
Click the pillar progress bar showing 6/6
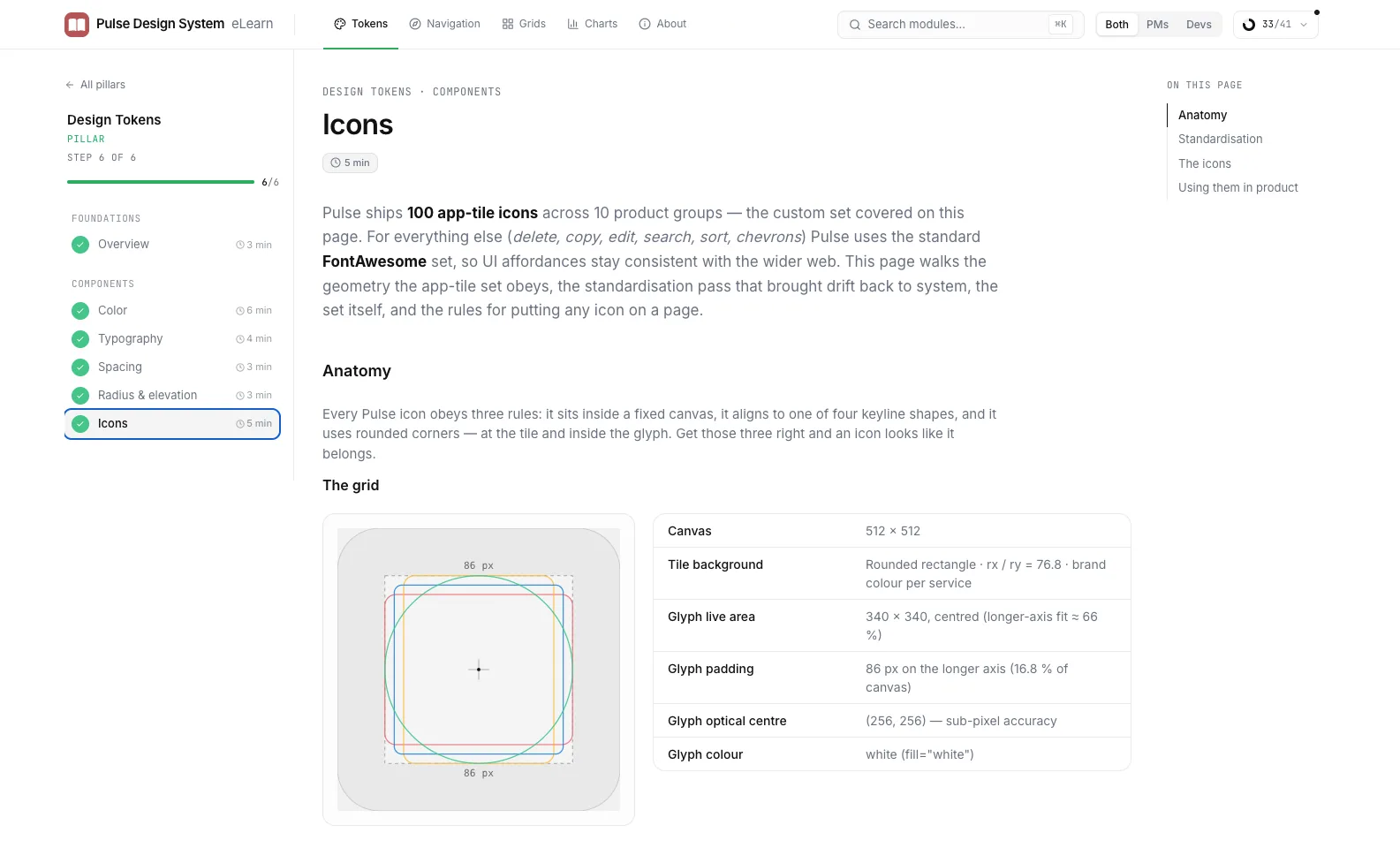(161, 182)
